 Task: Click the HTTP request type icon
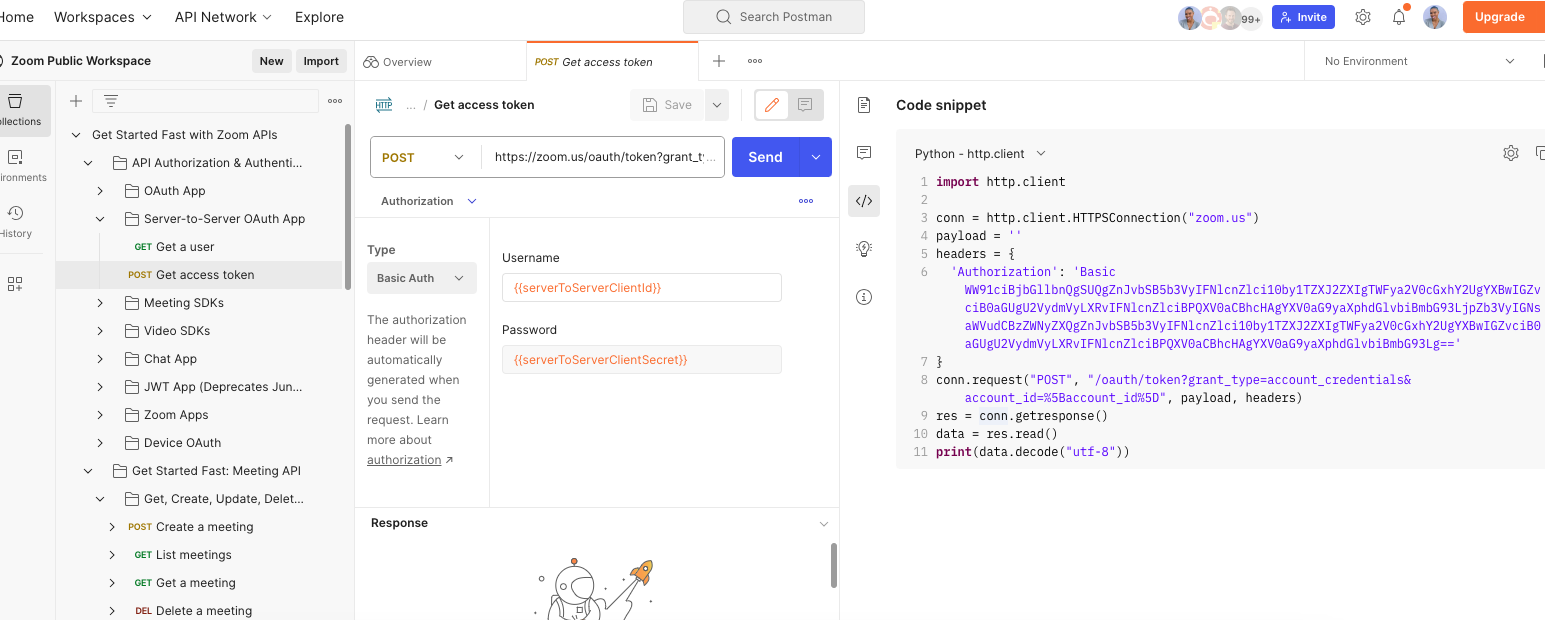tap(384, 105)
